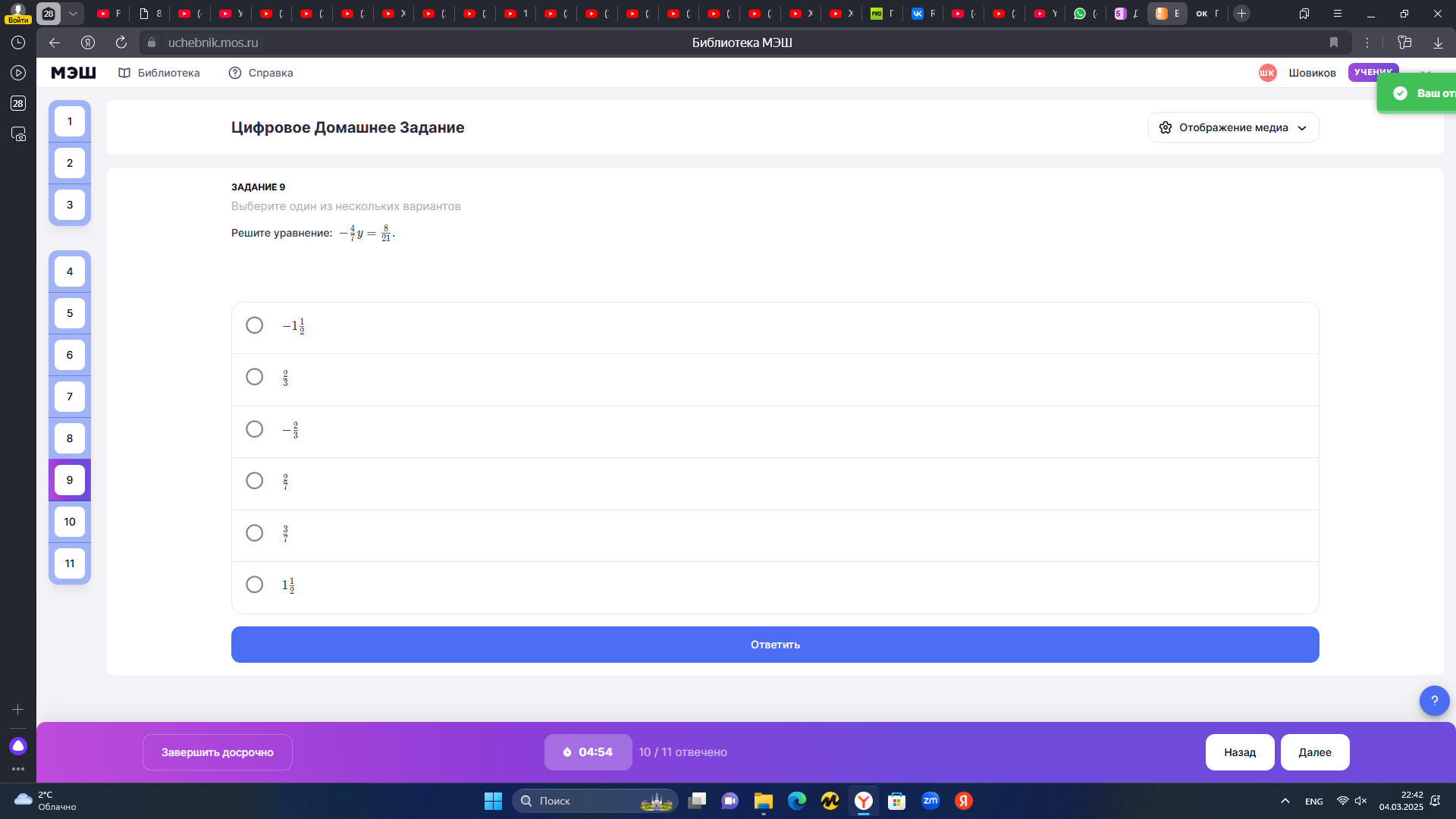Open the Zoom app in taskbar

click(x=930, y=801)
